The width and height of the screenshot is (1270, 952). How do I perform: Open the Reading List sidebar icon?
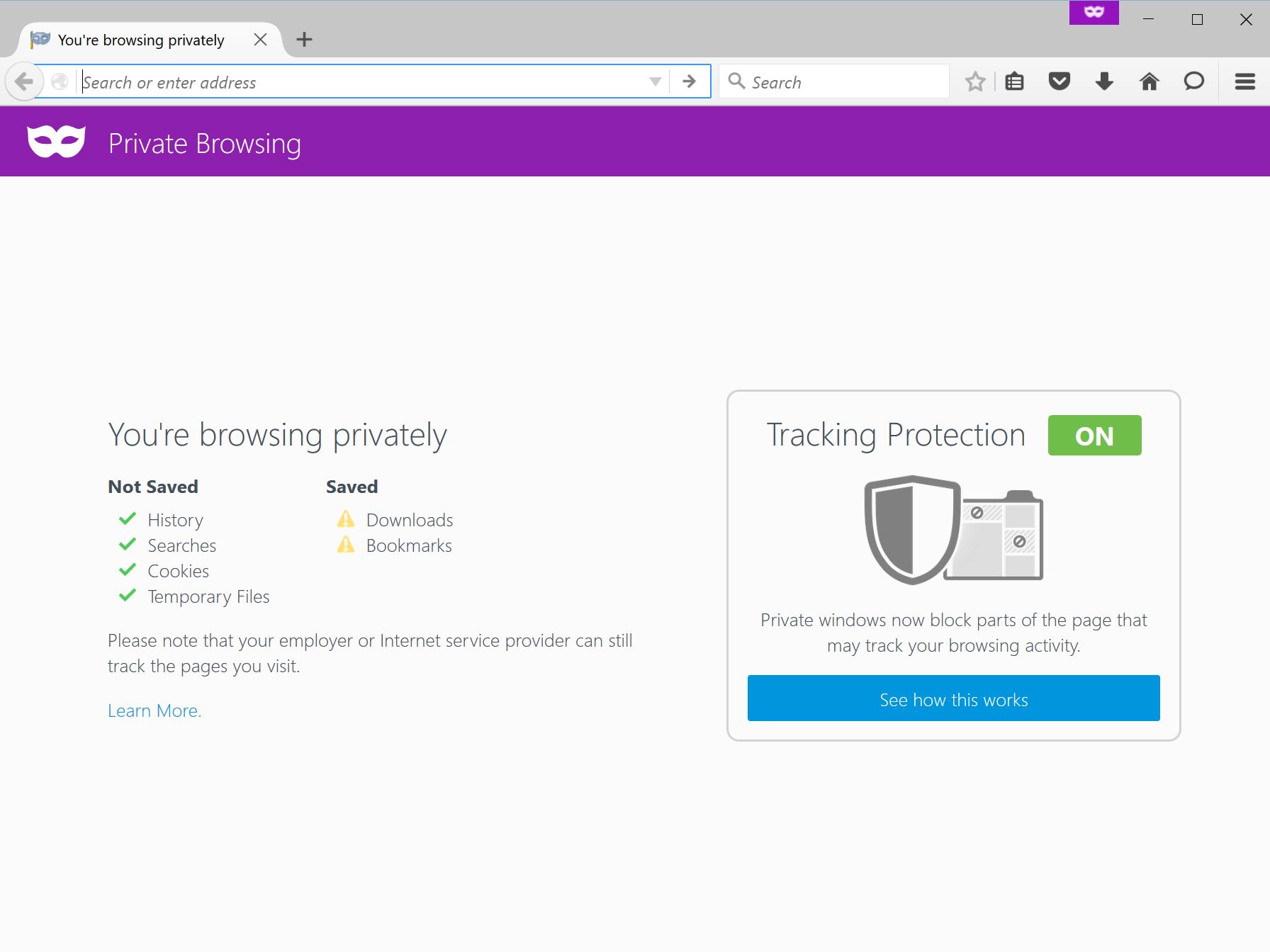tap(1014, 81)
